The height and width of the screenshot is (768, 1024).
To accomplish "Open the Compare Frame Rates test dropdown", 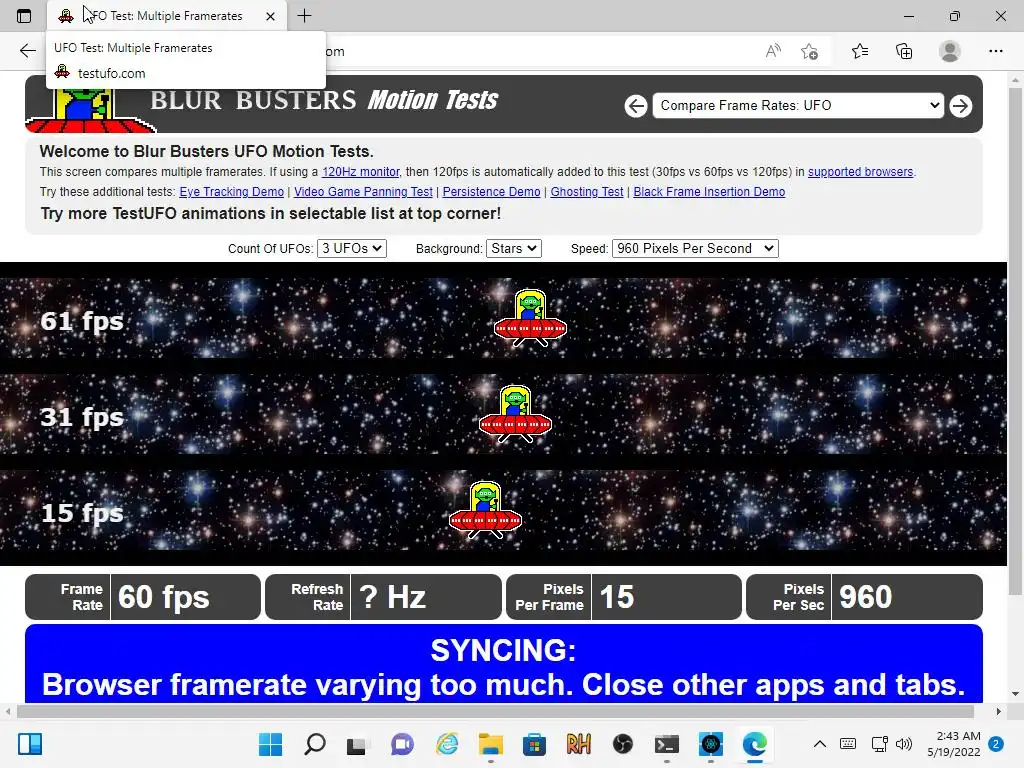I will click(x=798, y=106).
